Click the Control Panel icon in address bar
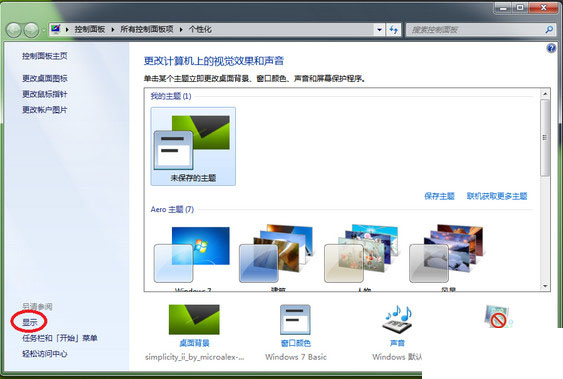563x379 pixels. click(56, 29)
